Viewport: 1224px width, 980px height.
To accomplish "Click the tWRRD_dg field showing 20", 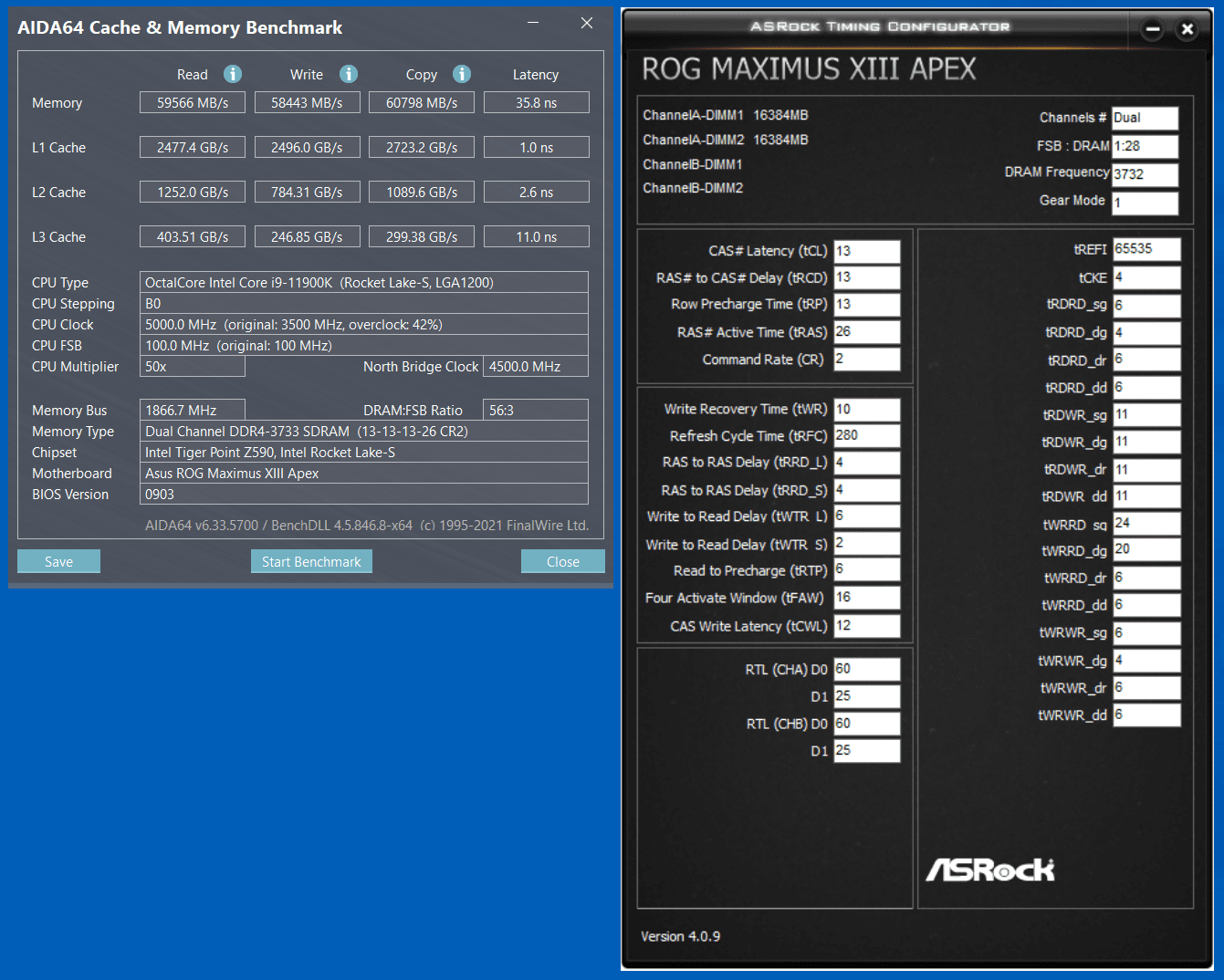I will (1146, 549).
